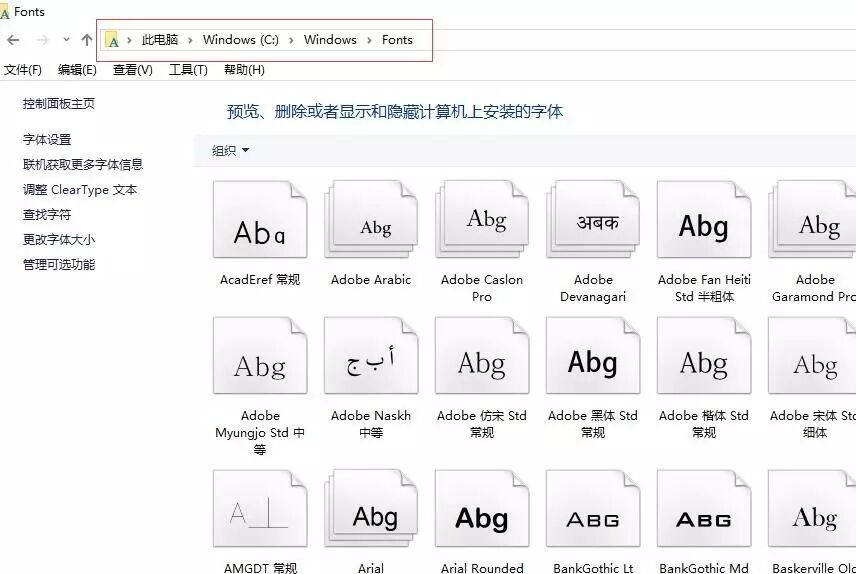Select the Baskerville Old font icon
The height and width of the screenshot is (574, 856).
click(813, 508)
